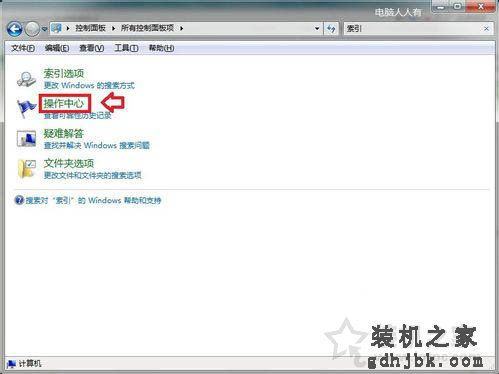Expand the arrow between 控制面板 and 所有控制面板项
The height and width of the screenshot is (374, 499).
[x=113, y=28]
